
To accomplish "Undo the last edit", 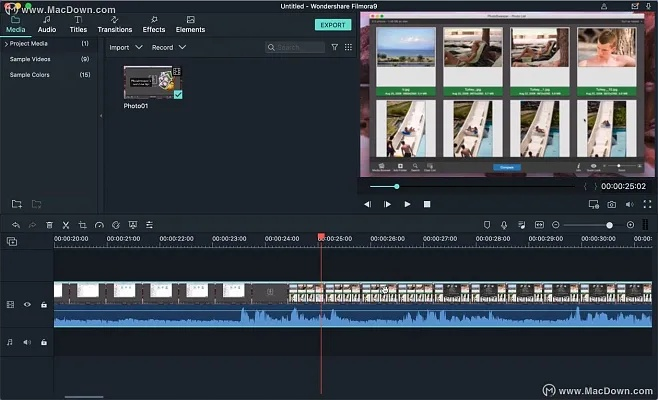I will [x=16, y=225].
